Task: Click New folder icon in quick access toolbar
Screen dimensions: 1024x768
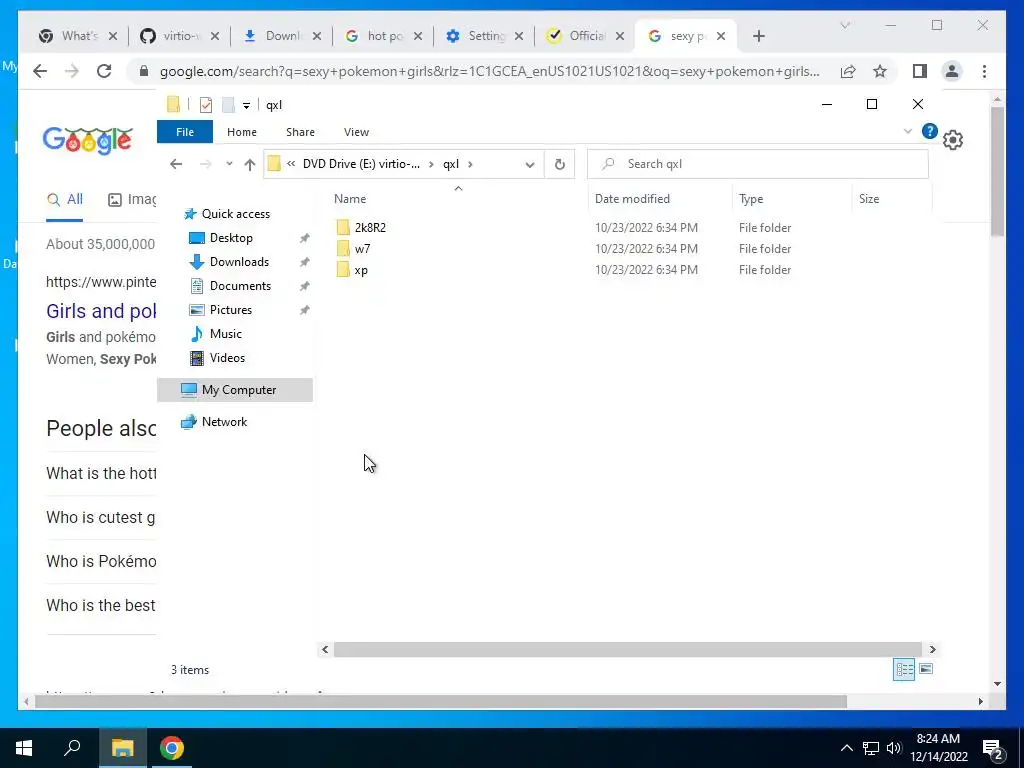Action: [228, 104]
